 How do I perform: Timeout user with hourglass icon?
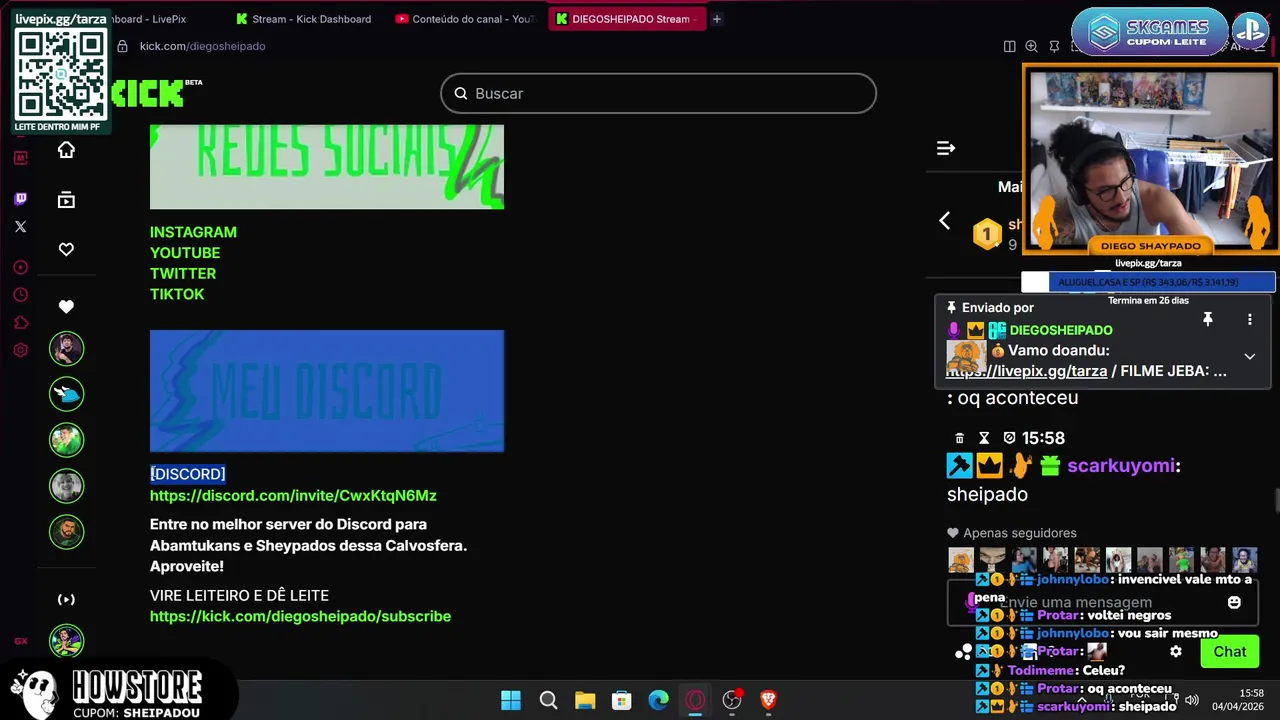pyautogui.click(x=984, y=438)
